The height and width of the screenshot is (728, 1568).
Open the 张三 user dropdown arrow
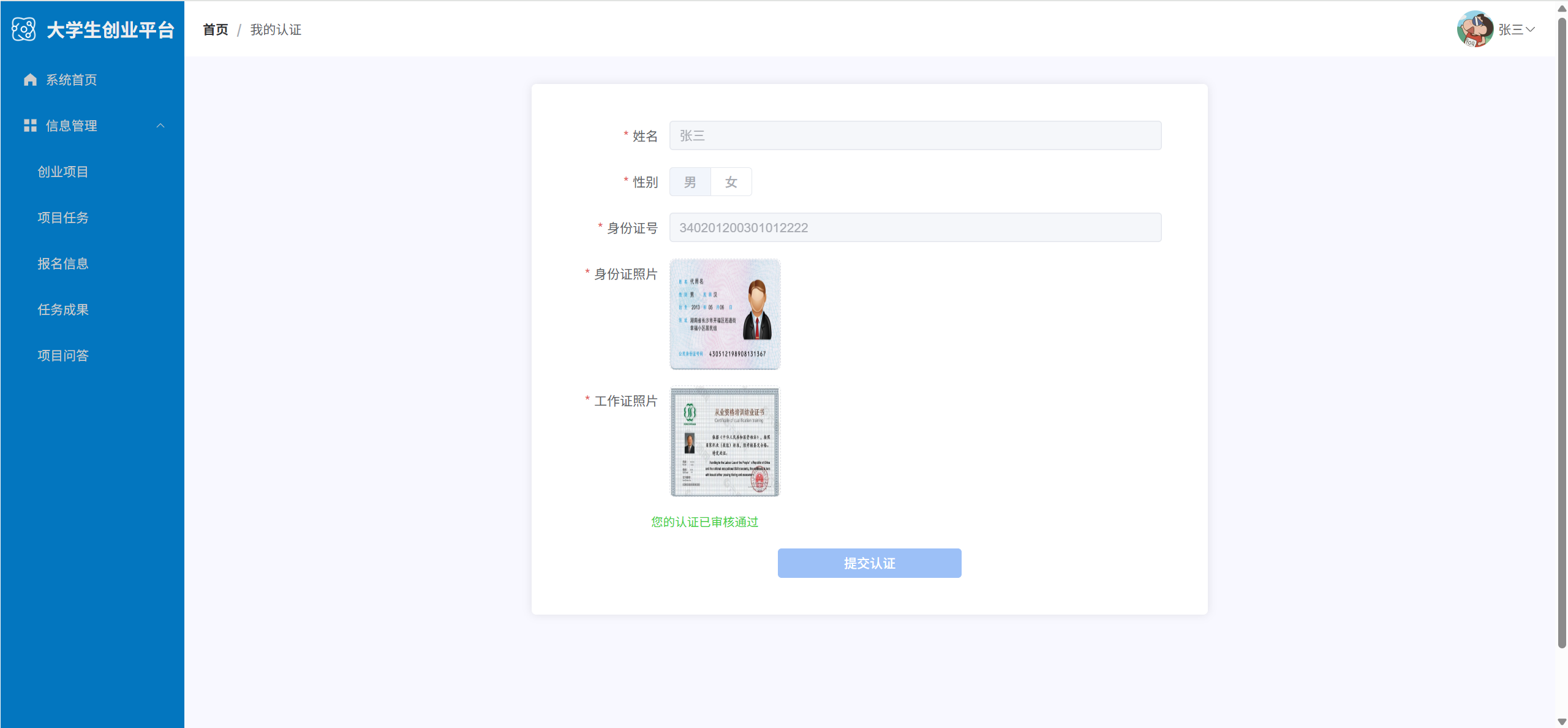point(1531,29)
